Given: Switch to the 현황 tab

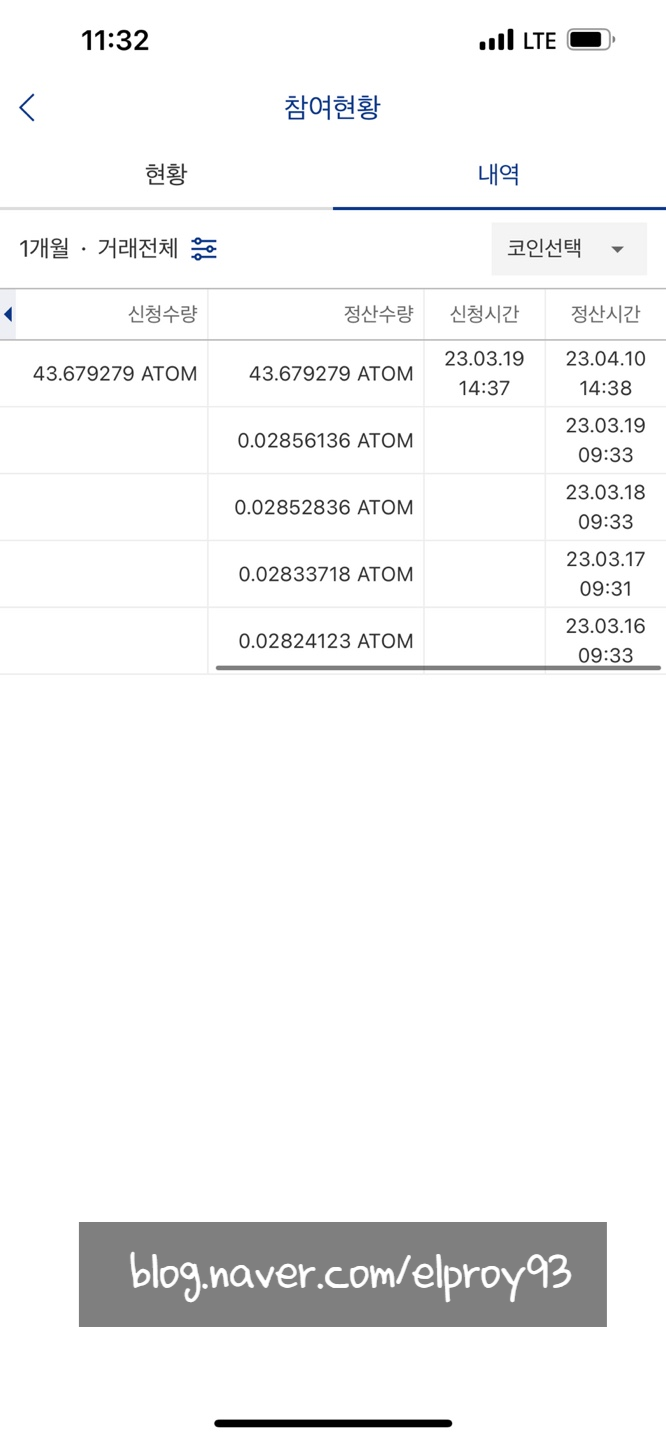Looking at the screenshot, I should [166, 175].
